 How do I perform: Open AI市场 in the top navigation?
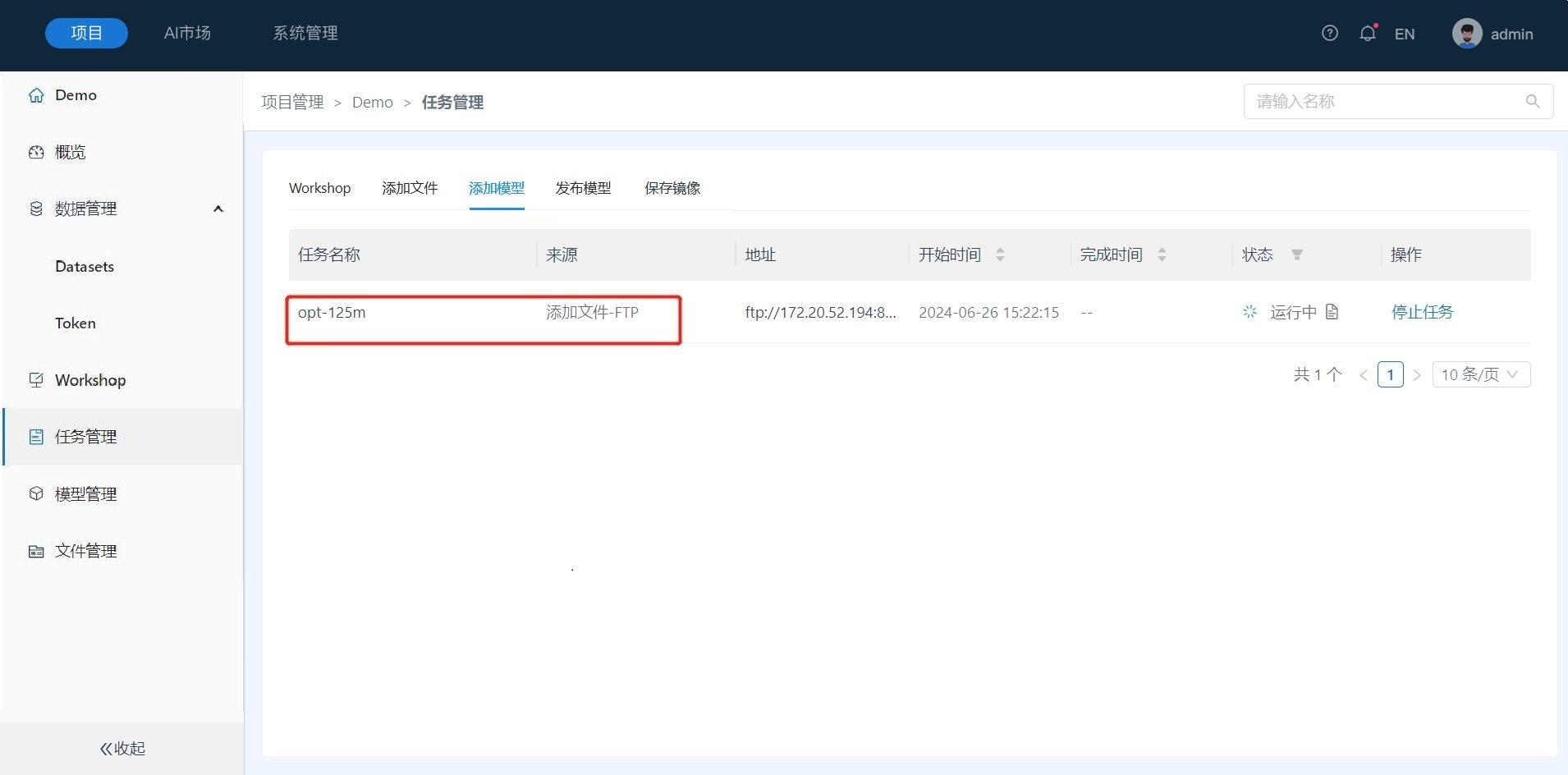click(187, 34)
